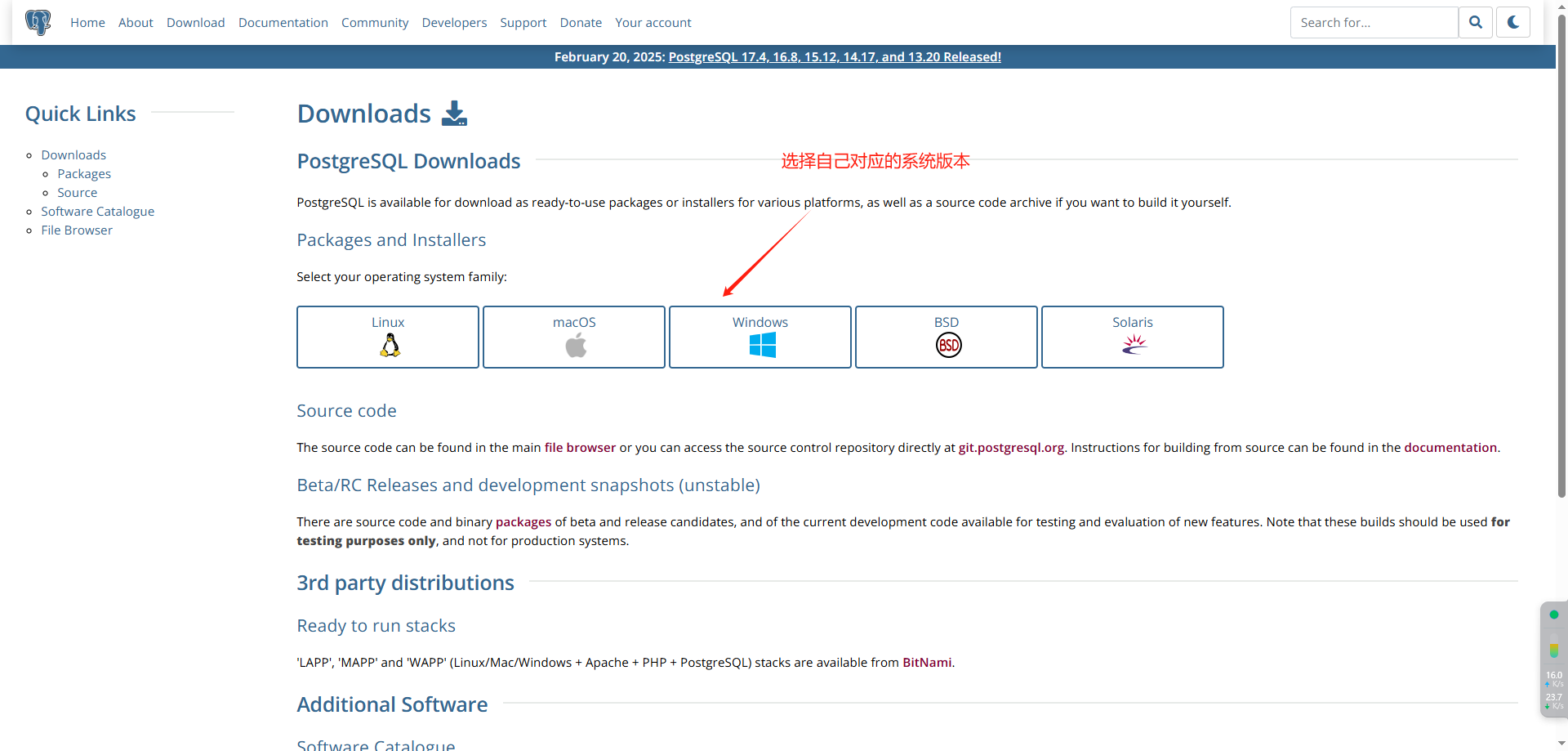Open File Browser in Quick Links

(x=77, y=230)
